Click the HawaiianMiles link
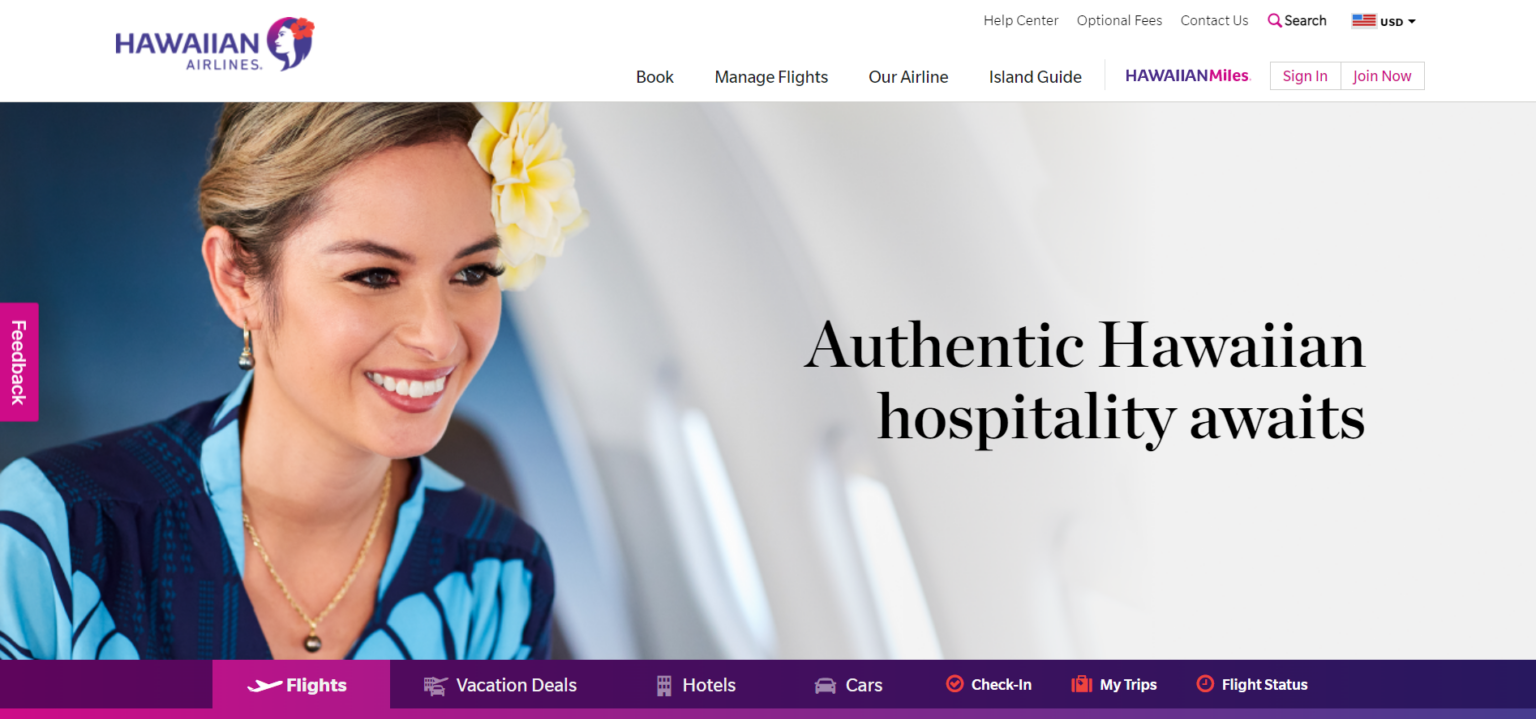This screenshot has width=1536, height=719. [1188, 76]
